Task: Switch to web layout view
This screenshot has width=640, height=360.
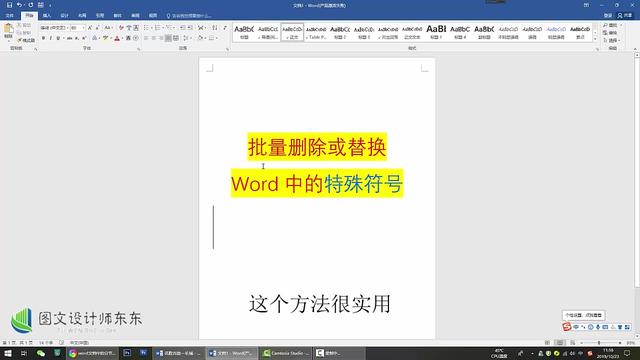Action: point(573,342)
